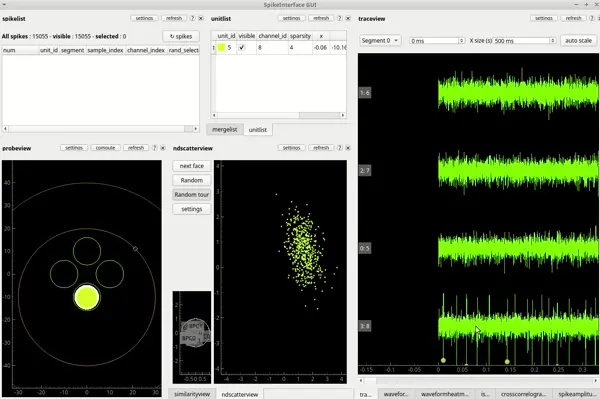Click the X size 500 ms spinbox
600x399 pixels.
click(525, 41)
